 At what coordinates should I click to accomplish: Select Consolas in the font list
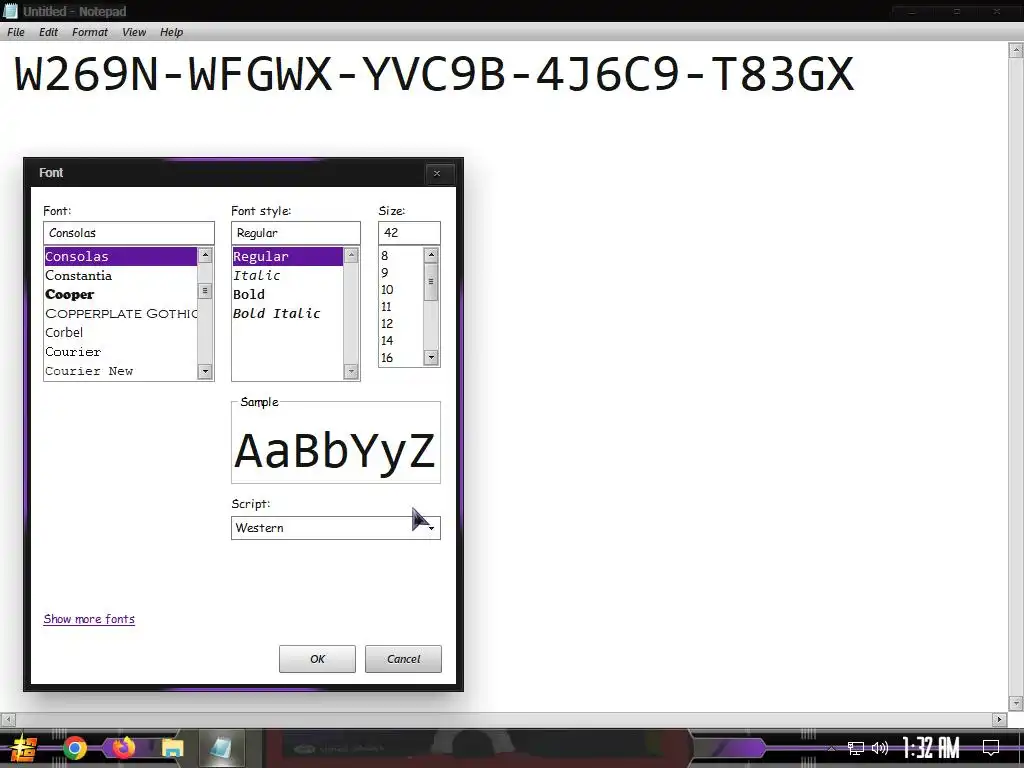click(x=120, y=256)
